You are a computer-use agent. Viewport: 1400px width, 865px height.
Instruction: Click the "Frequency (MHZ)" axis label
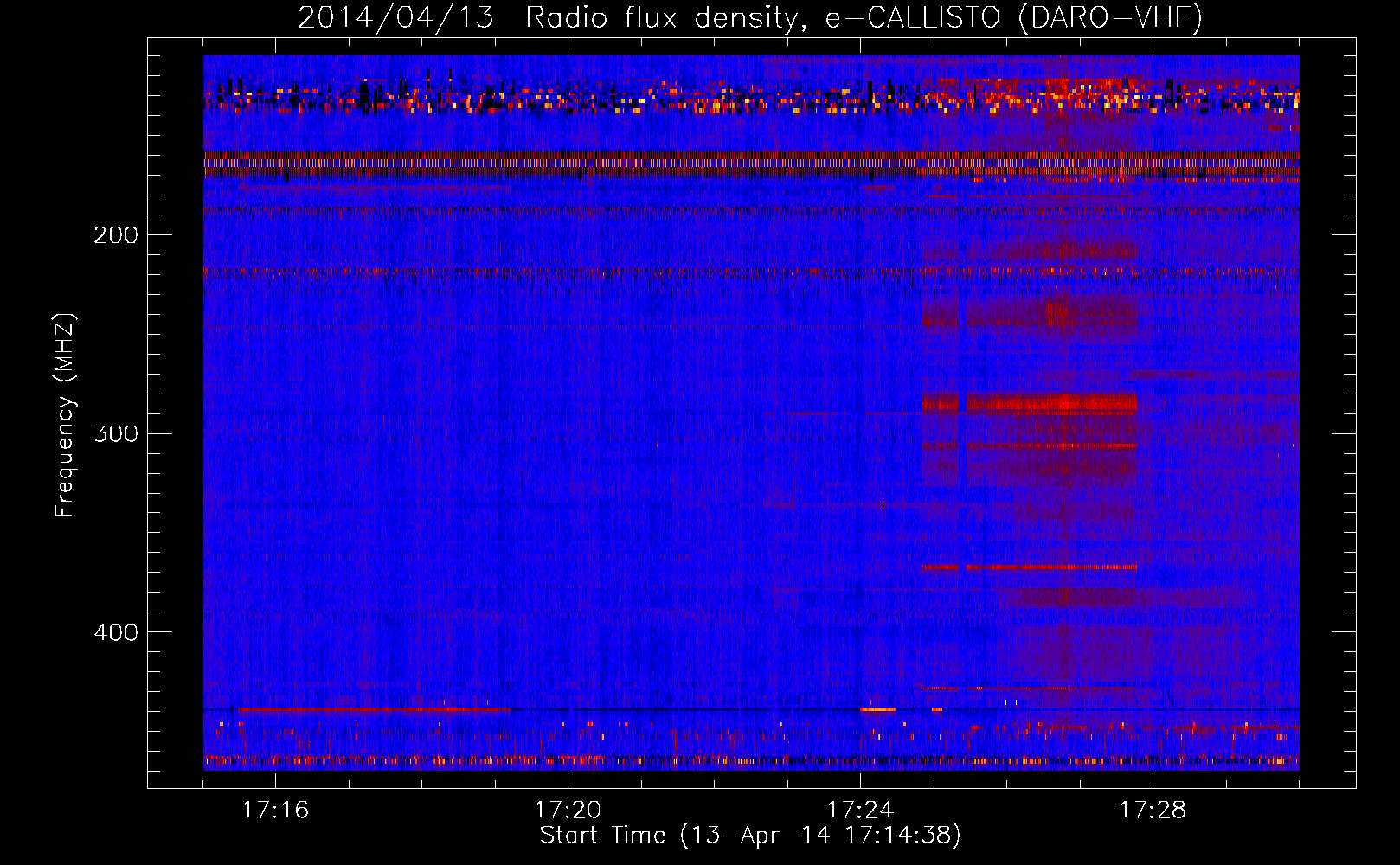pyautogui.click(x=65, y=415)
